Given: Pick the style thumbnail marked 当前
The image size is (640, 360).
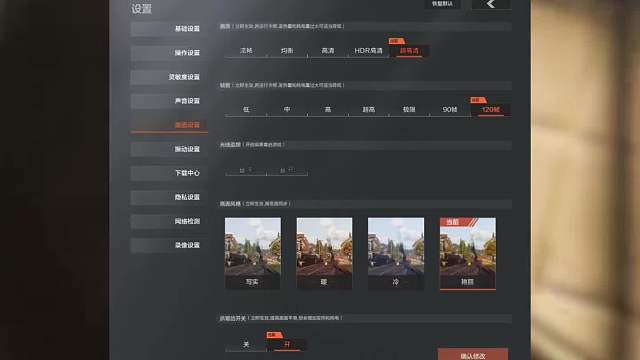Looking at the screenshot, I should coord(468,253).
